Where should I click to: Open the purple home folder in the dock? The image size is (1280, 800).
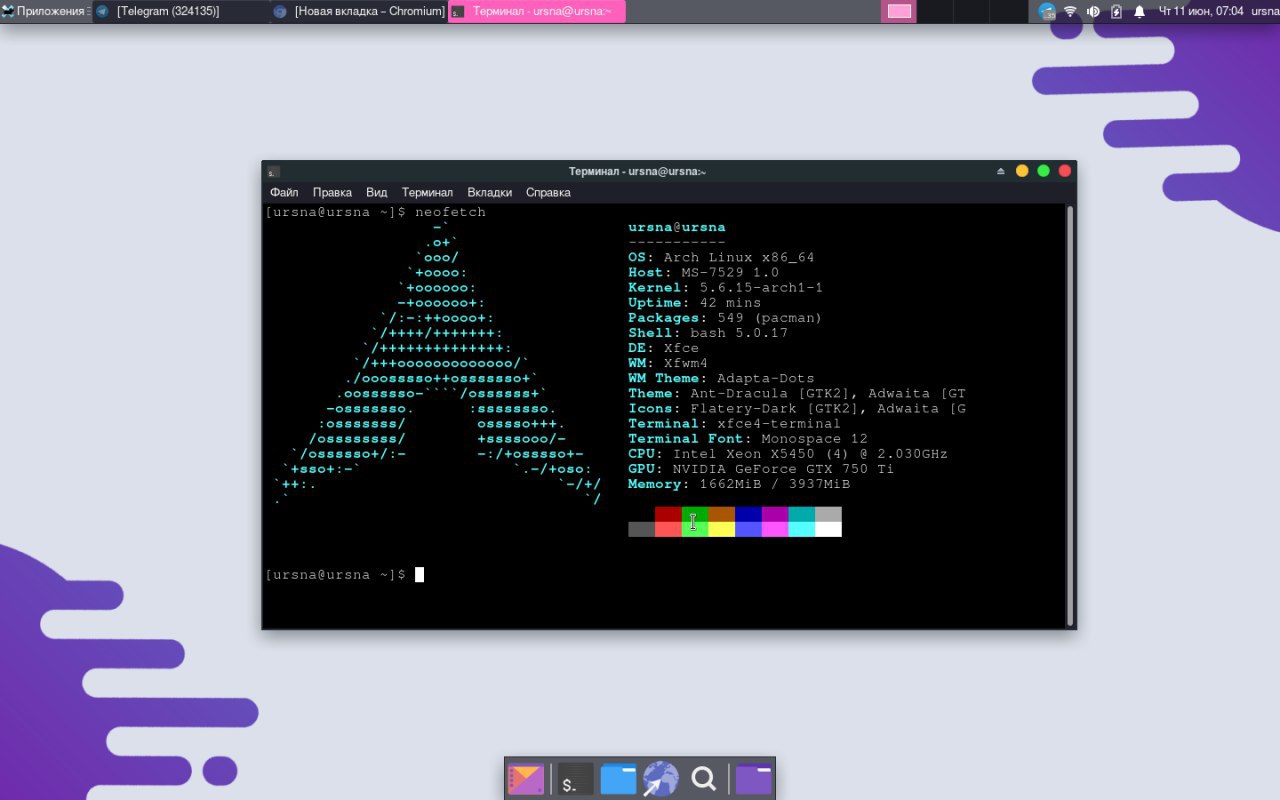[x=754, y=779]
